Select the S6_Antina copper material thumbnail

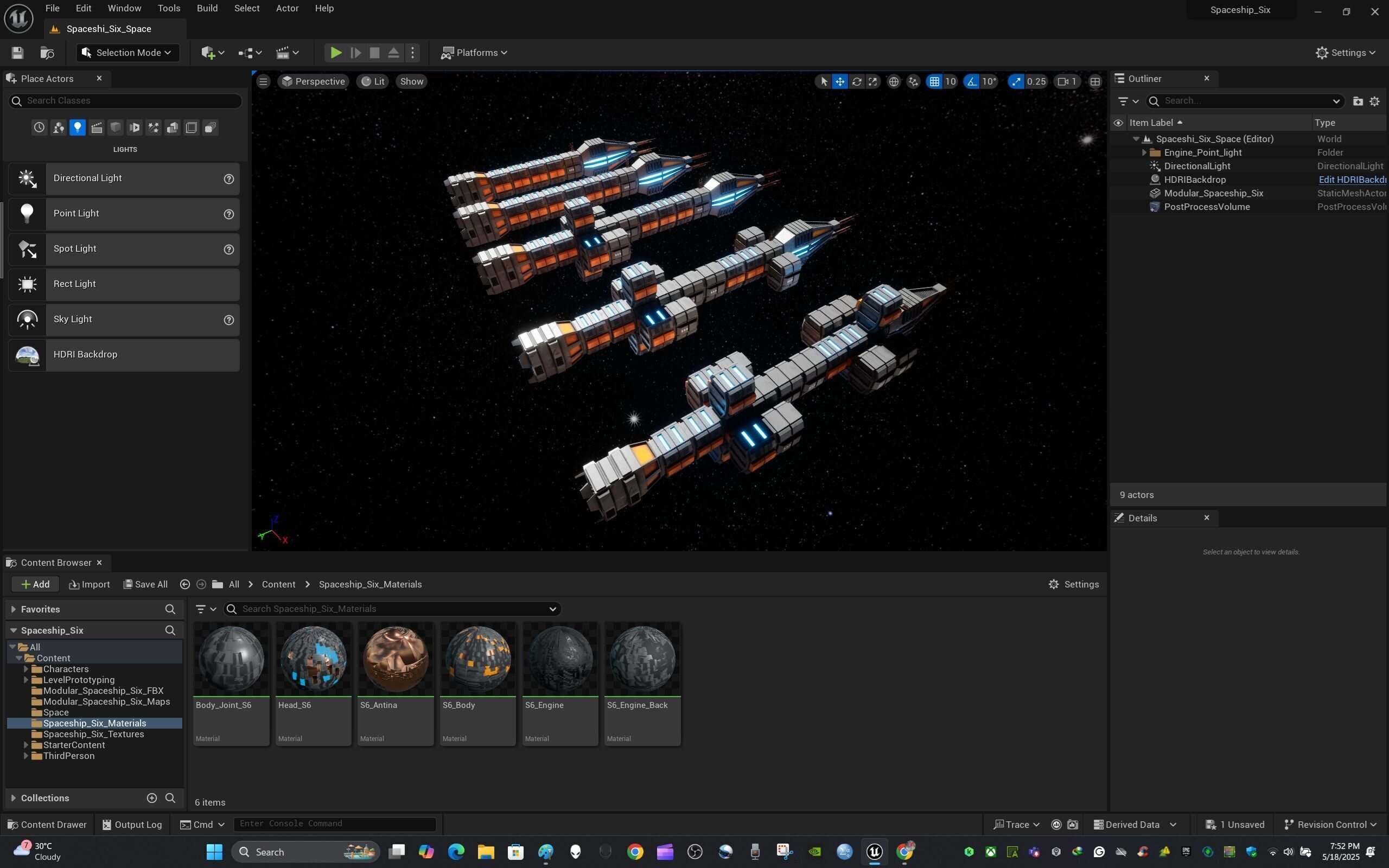coord(396,659)
